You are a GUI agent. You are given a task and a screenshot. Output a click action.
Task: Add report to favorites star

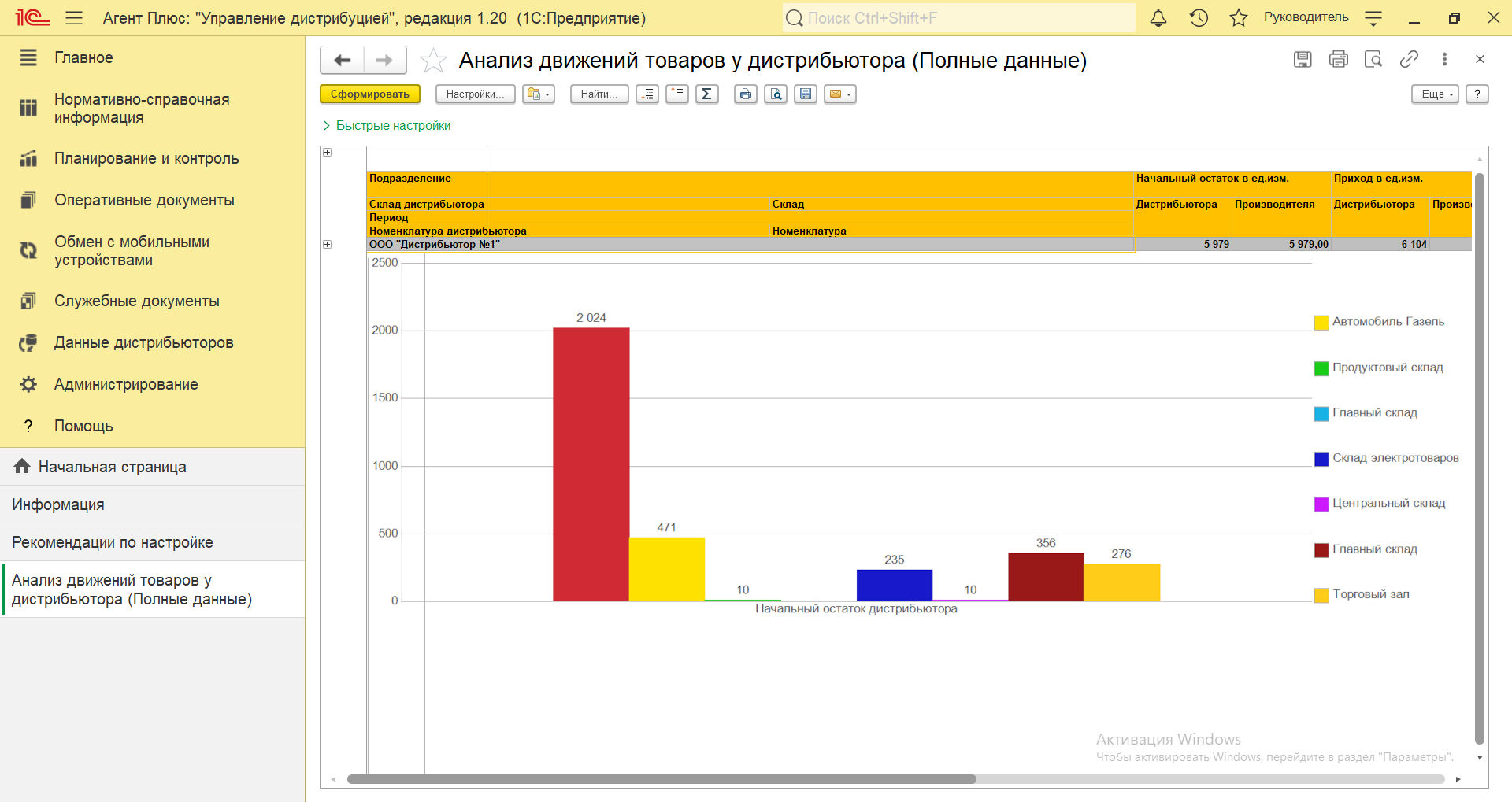[x=433, y=61]
